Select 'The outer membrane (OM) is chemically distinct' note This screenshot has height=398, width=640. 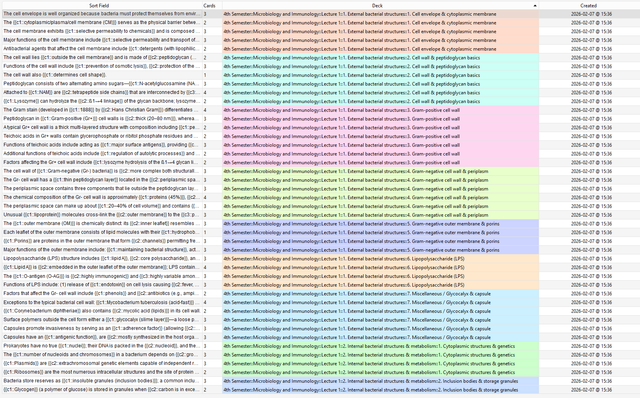[320, 224]
